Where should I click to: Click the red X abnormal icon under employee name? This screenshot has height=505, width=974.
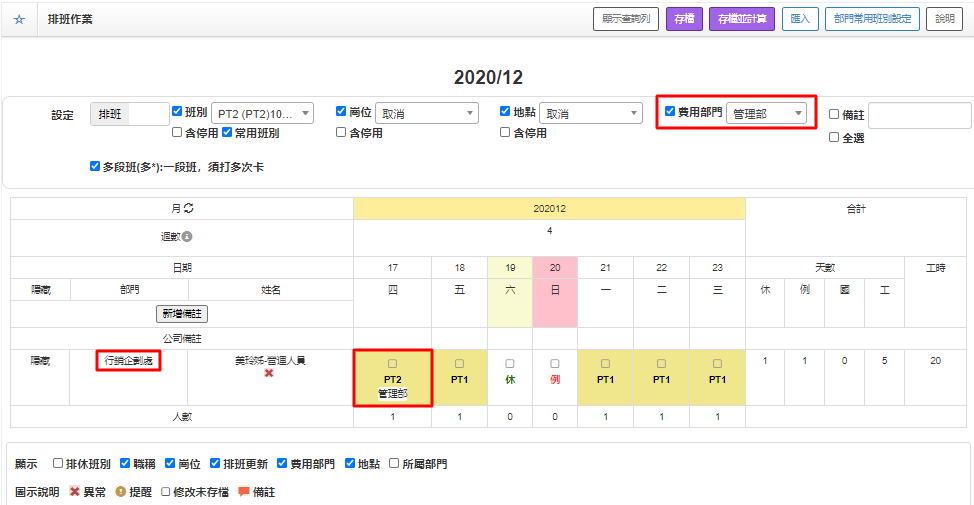[269, 373]
